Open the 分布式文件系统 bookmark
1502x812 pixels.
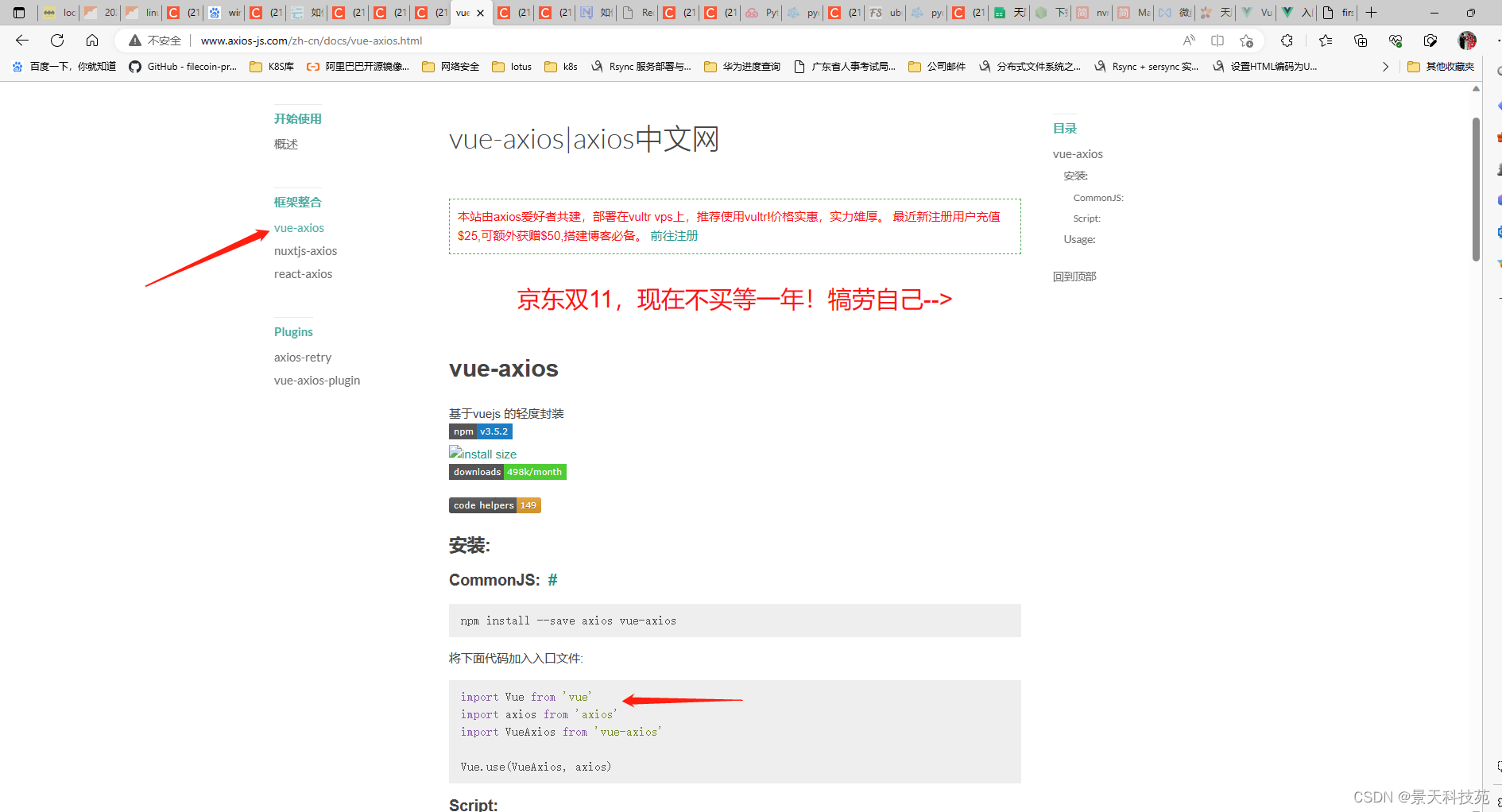click(1029, 67)
